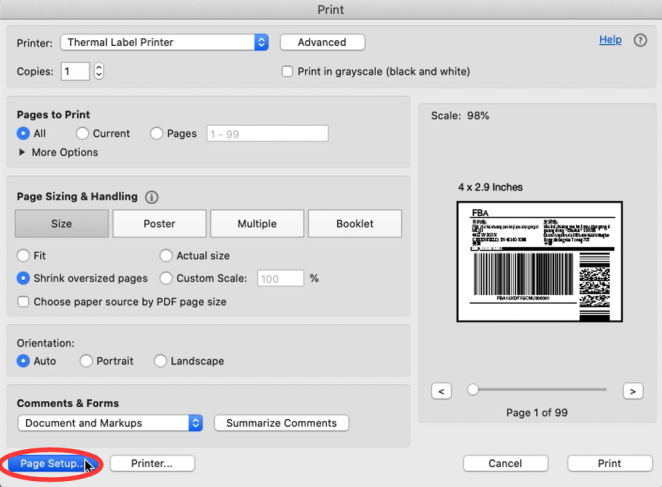Toggle Print in grayscale checkbox
Screen dimensions: 662x487
coord(287,71)
